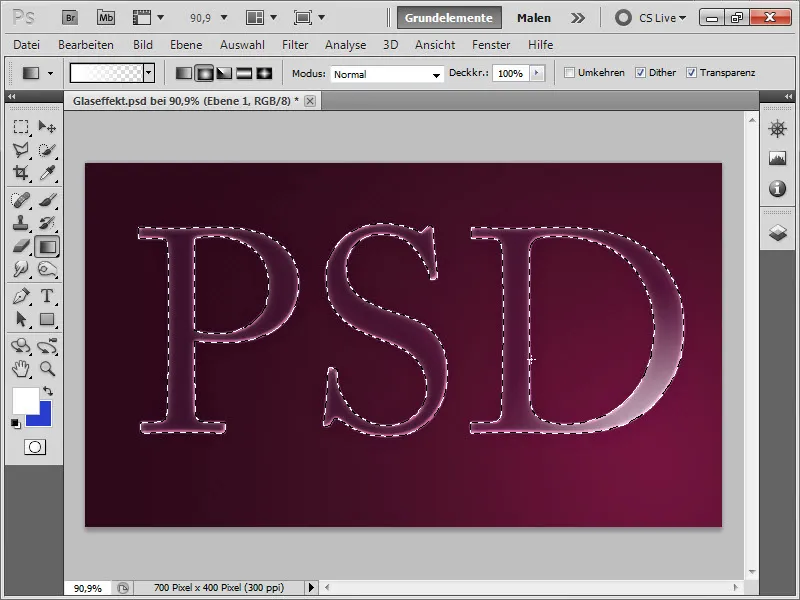This screenshot has height=600, width=800.
Task: Select the Rectangular Marquee tool
Action: point(21,127)
